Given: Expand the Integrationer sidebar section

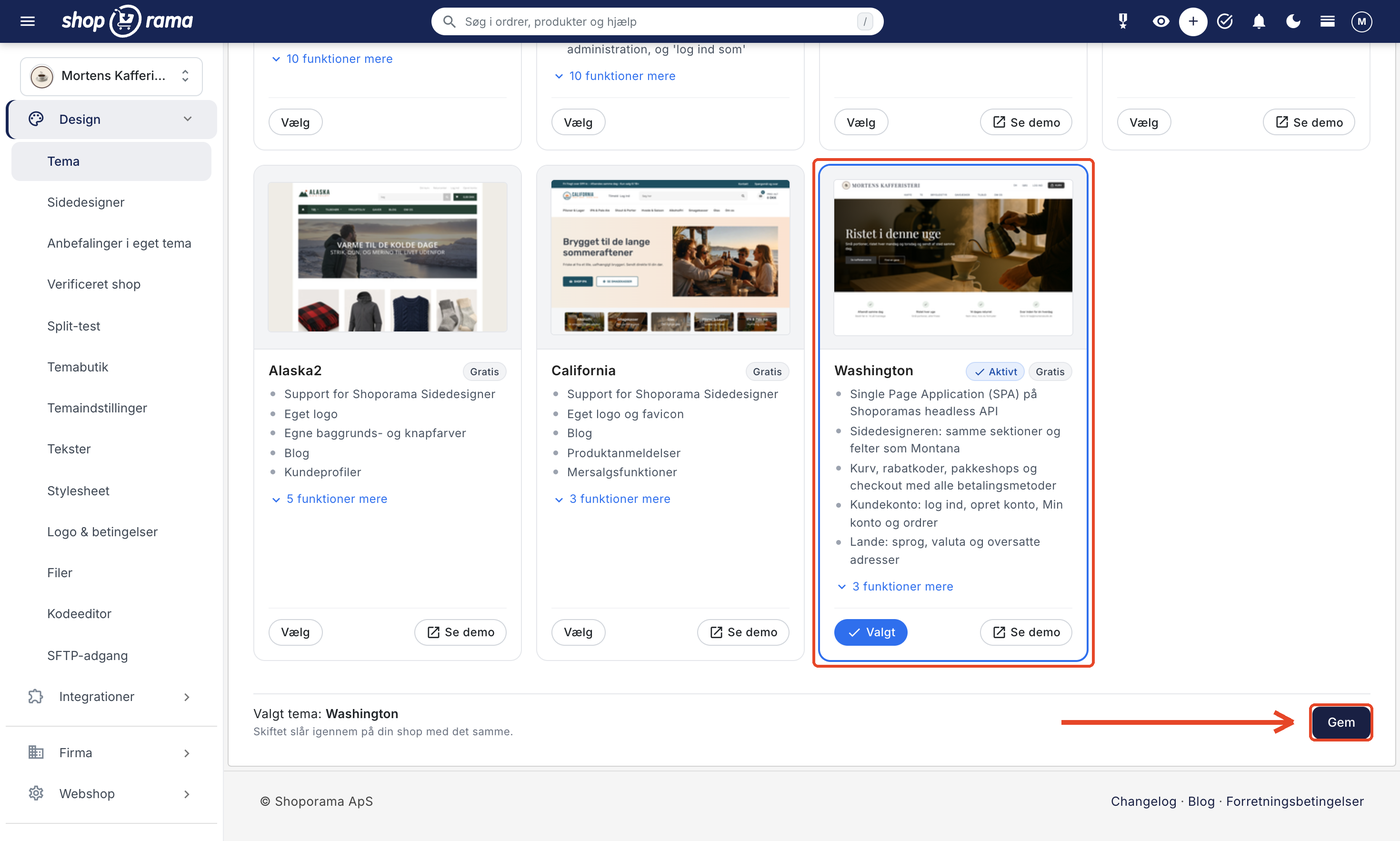Looking at the screenshot, I should point(111,697).
